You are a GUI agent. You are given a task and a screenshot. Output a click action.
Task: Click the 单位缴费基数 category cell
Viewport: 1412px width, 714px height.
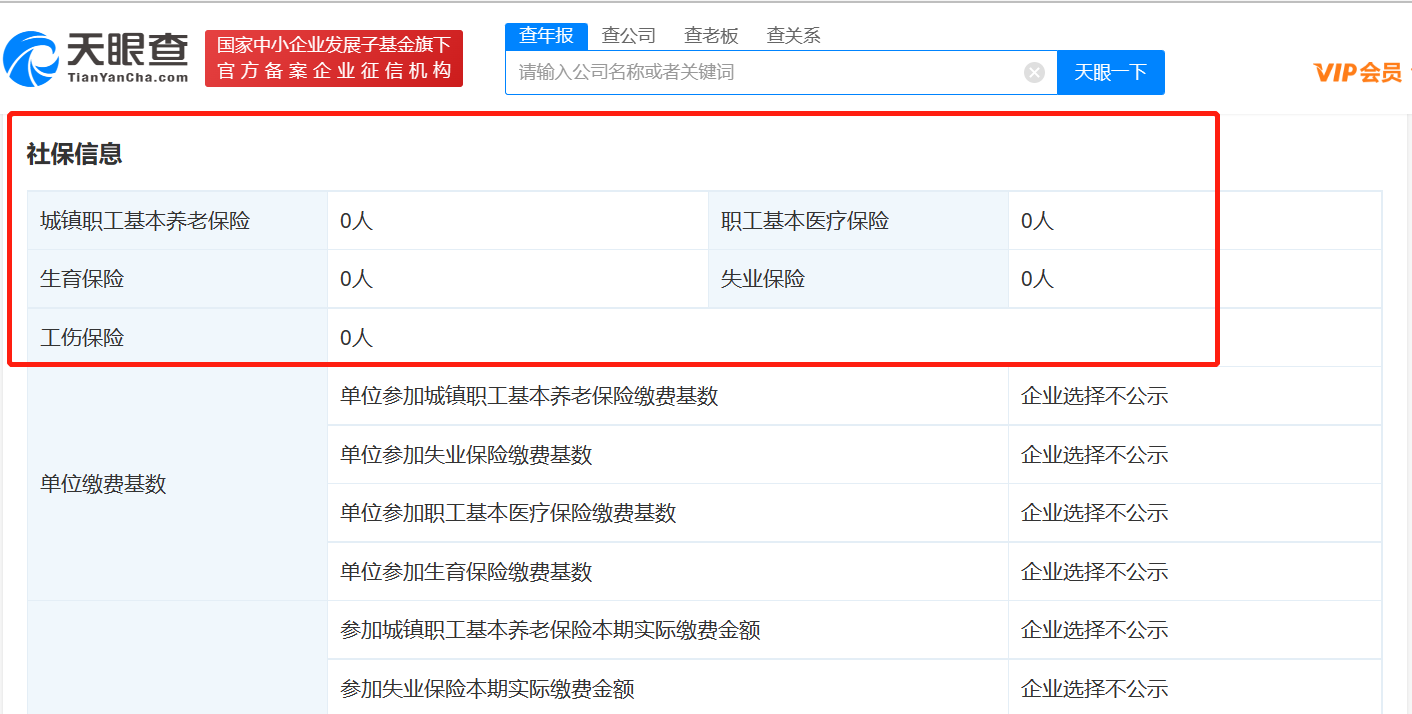point(103,484)
